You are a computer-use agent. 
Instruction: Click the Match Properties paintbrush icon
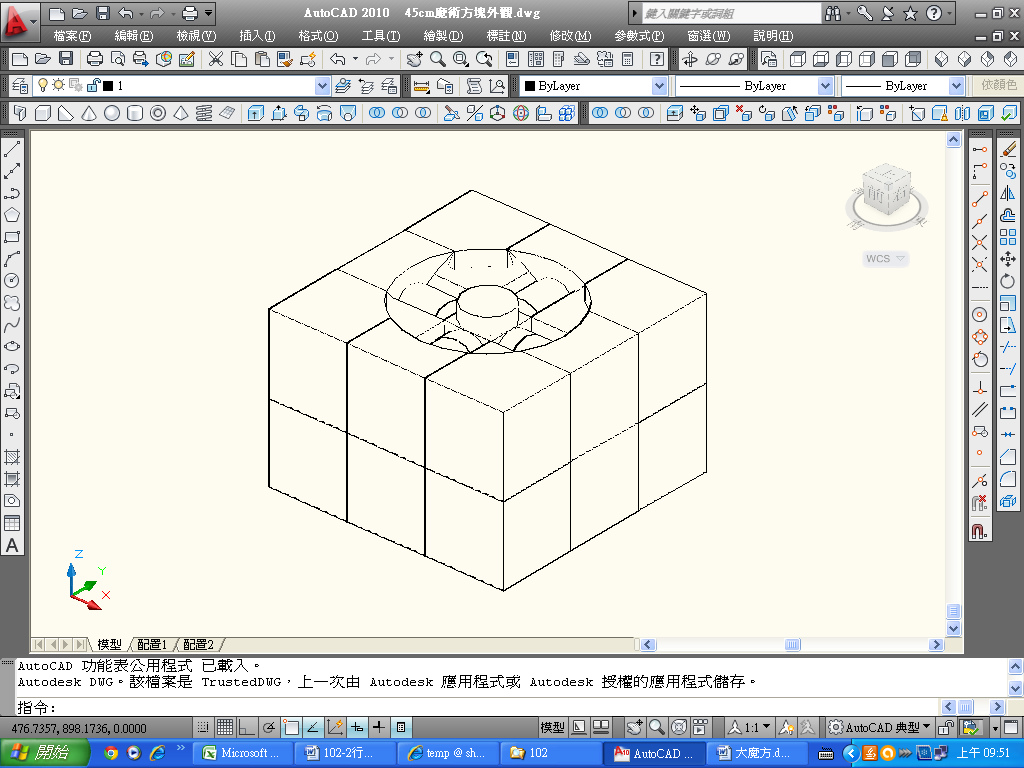285,59
